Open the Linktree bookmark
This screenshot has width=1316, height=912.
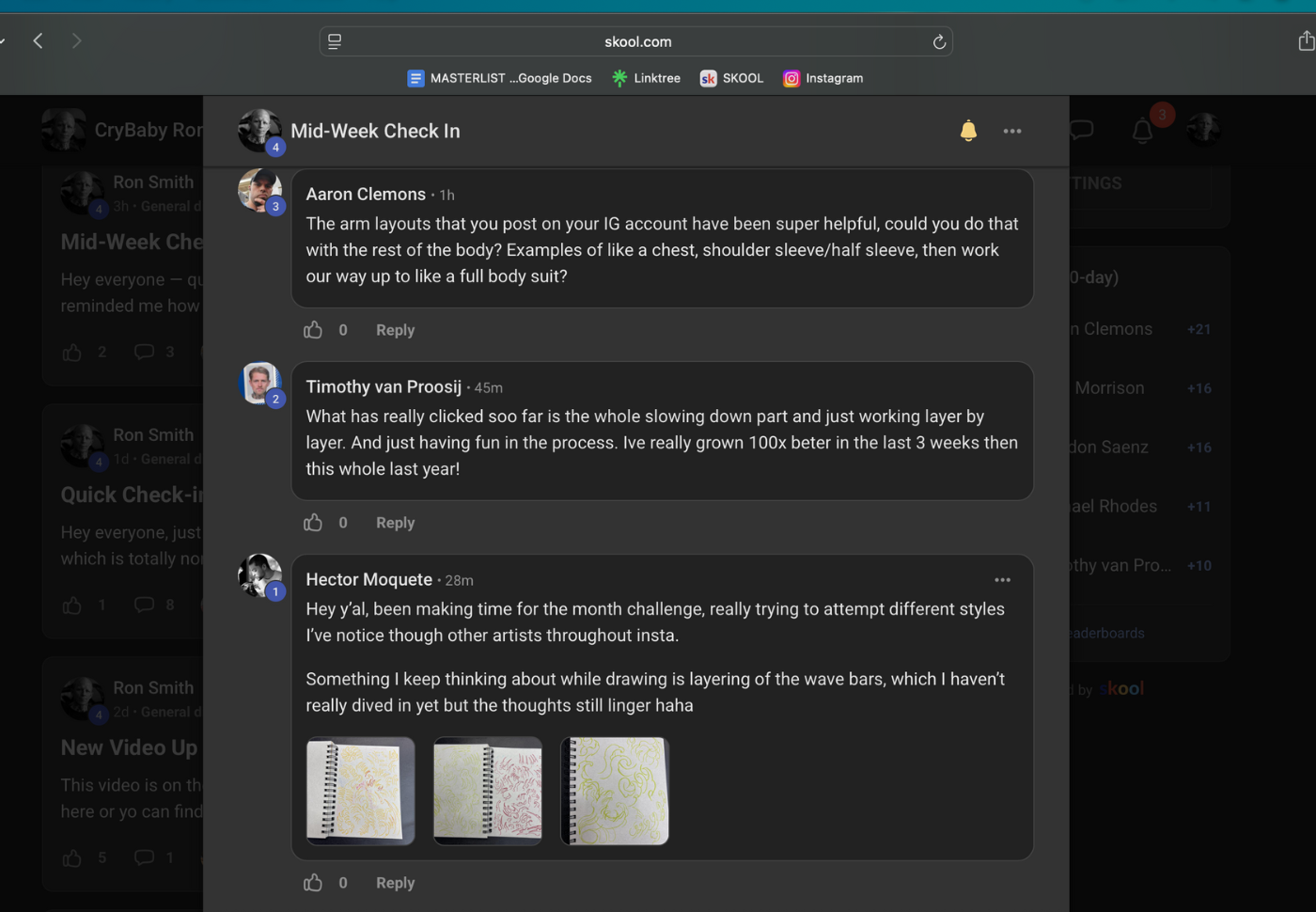click(x=646, y=78)
